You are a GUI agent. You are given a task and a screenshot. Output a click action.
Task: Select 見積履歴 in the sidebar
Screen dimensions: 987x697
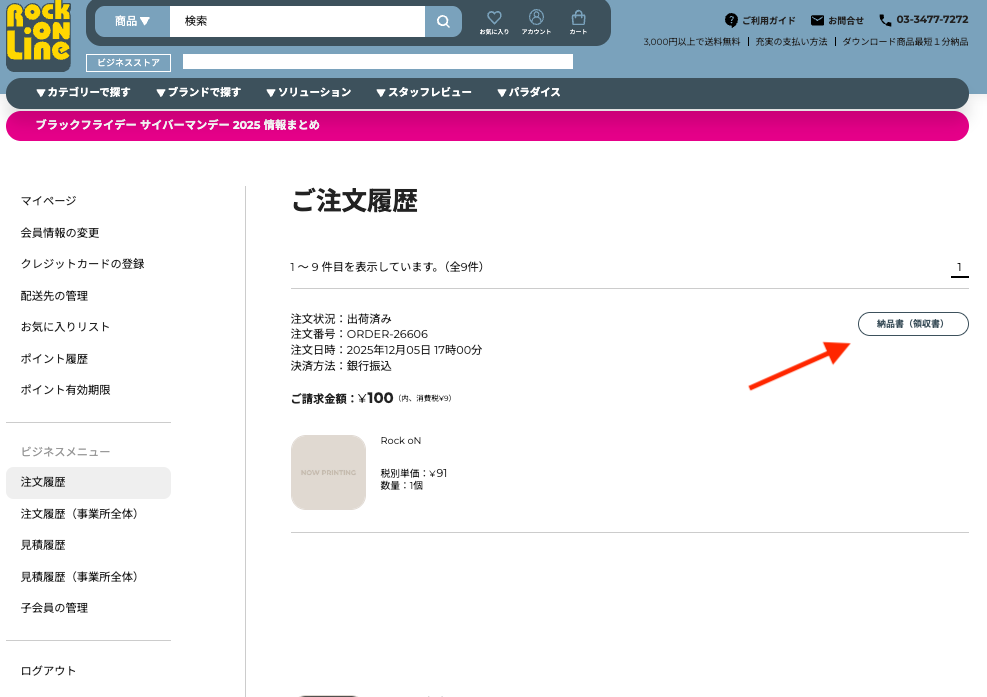point(43,545)
